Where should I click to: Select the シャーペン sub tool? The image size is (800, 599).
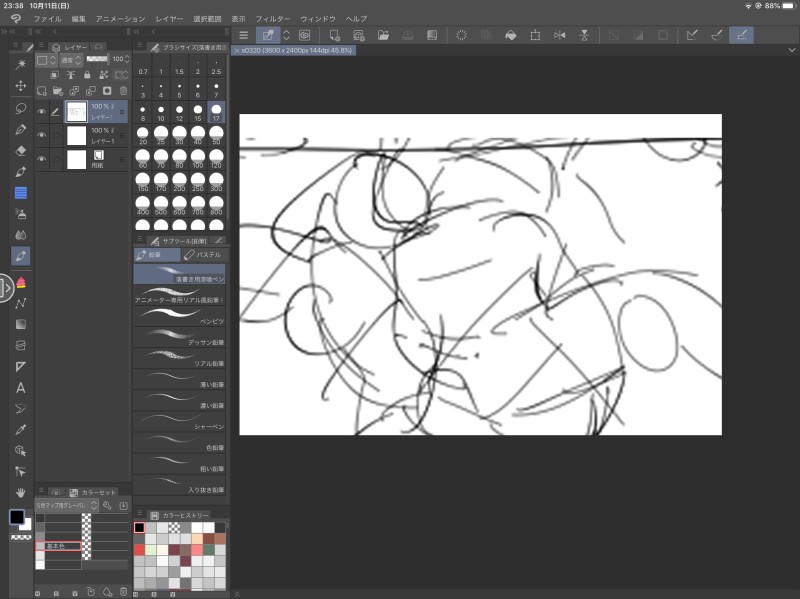coord(179,421)
